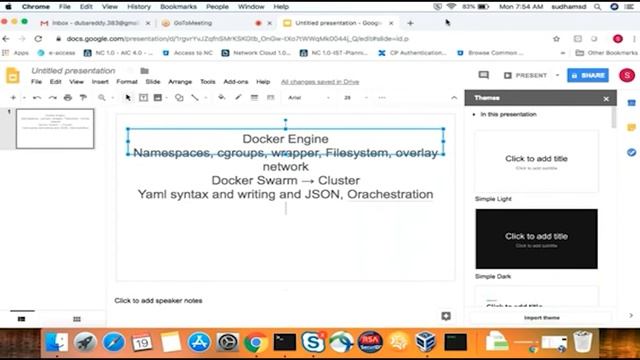640x360 pixels.
Task: Choose the select arrow cursor tool
Action: pos(128,98)
